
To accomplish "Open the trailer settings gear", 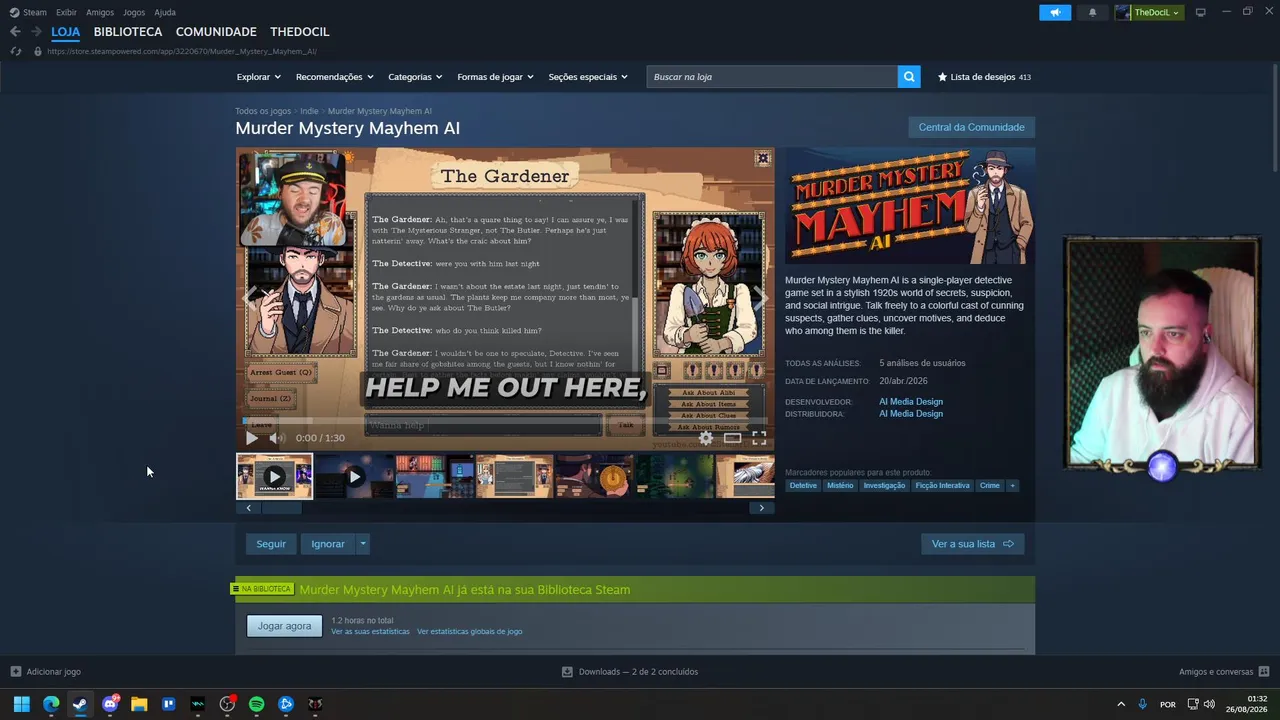I will (x=706, y=438).
